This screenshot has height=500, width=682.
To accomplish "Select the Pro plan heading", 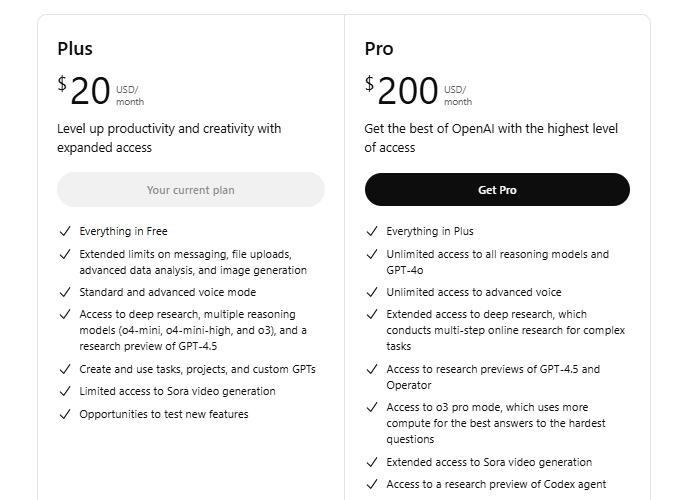I will pos(379,49).
